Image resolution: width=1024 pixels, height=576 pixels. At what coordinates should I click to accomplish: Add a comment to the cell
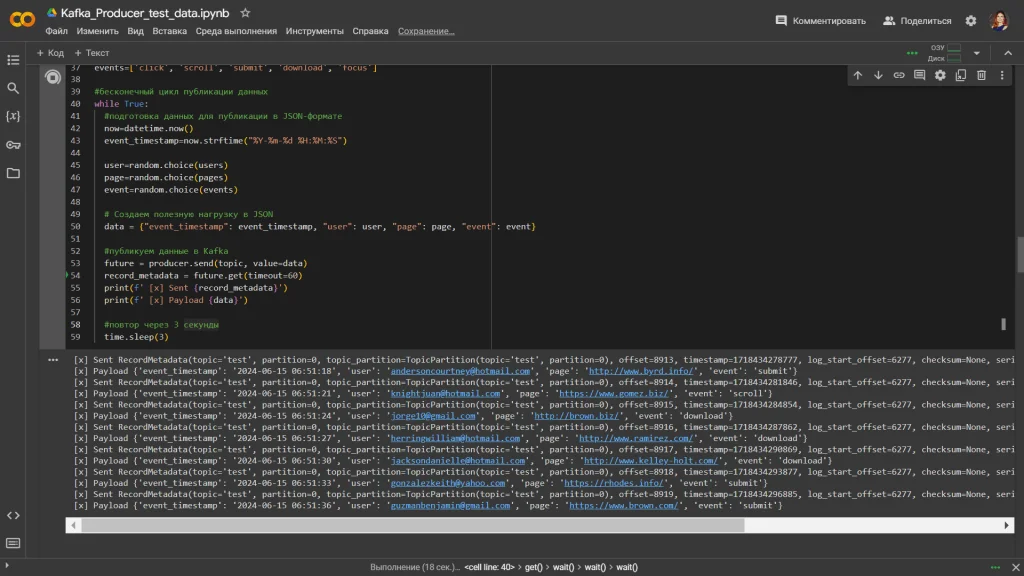920,76
